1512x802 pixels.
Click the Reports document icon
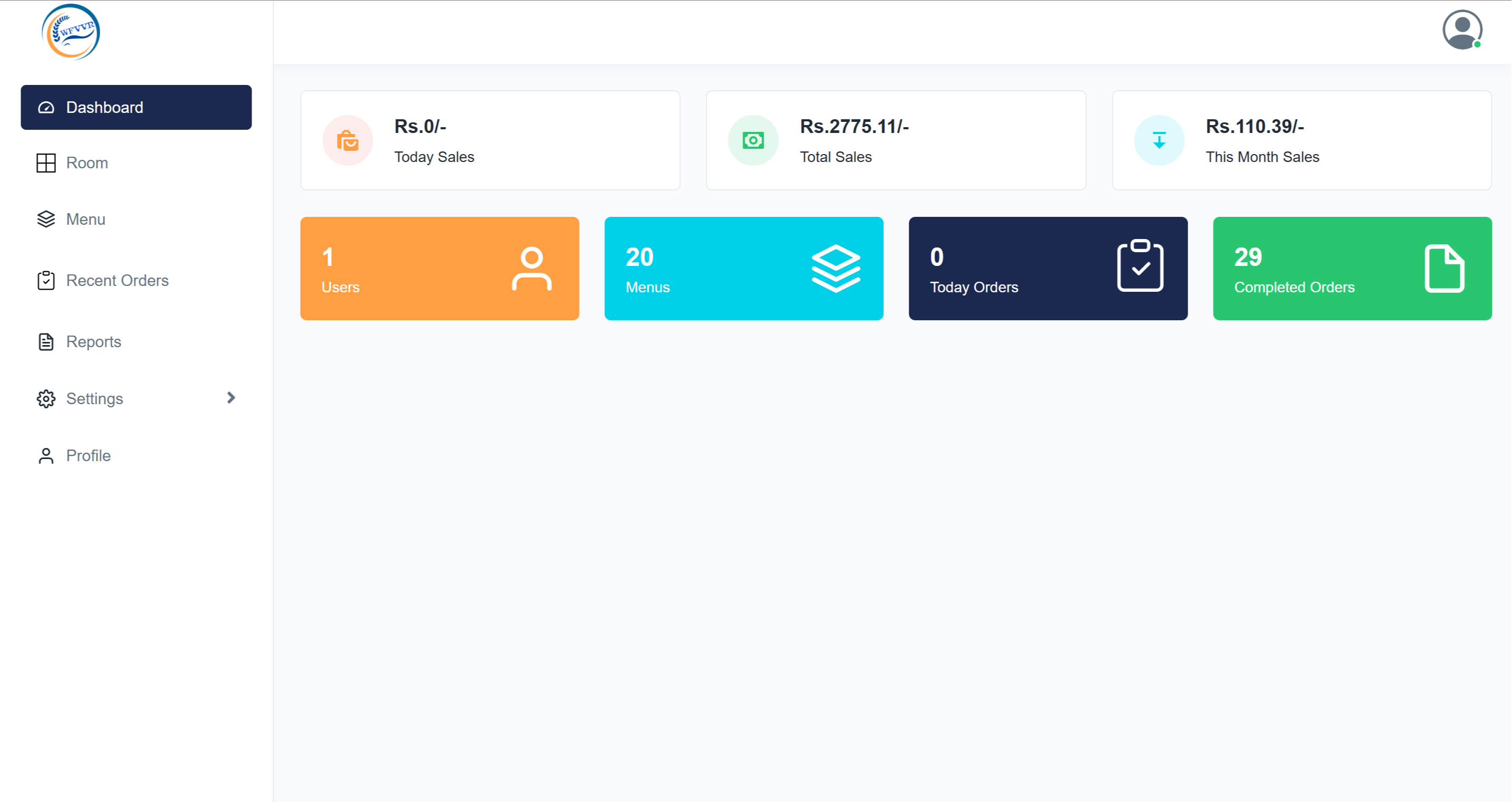[46, 341]
